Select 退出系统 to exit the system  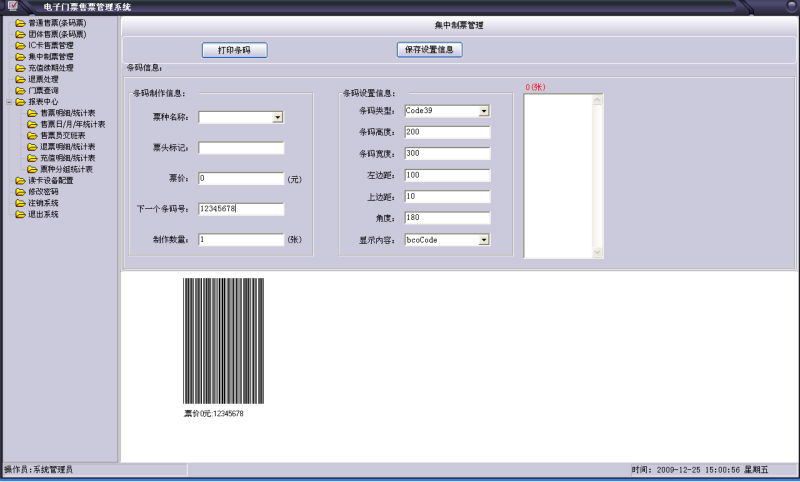43,214
